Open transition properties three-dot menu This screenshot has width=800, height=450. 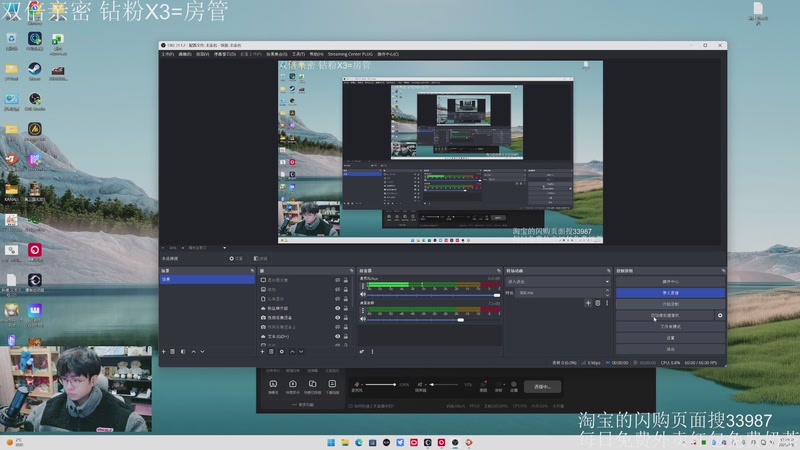coord(607,303)
